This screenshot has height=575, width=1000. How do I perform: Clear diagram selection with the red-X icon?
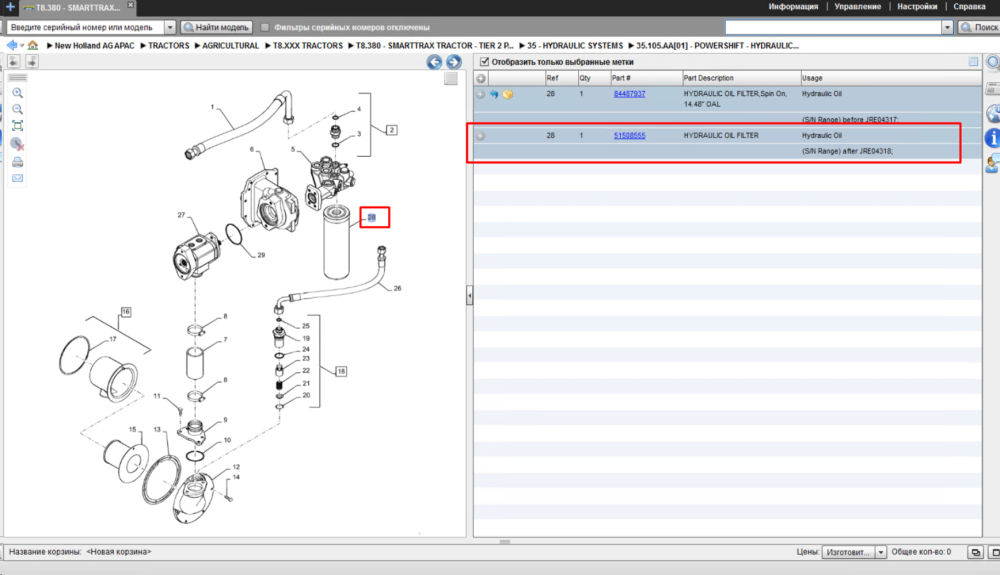pos(17,144)
